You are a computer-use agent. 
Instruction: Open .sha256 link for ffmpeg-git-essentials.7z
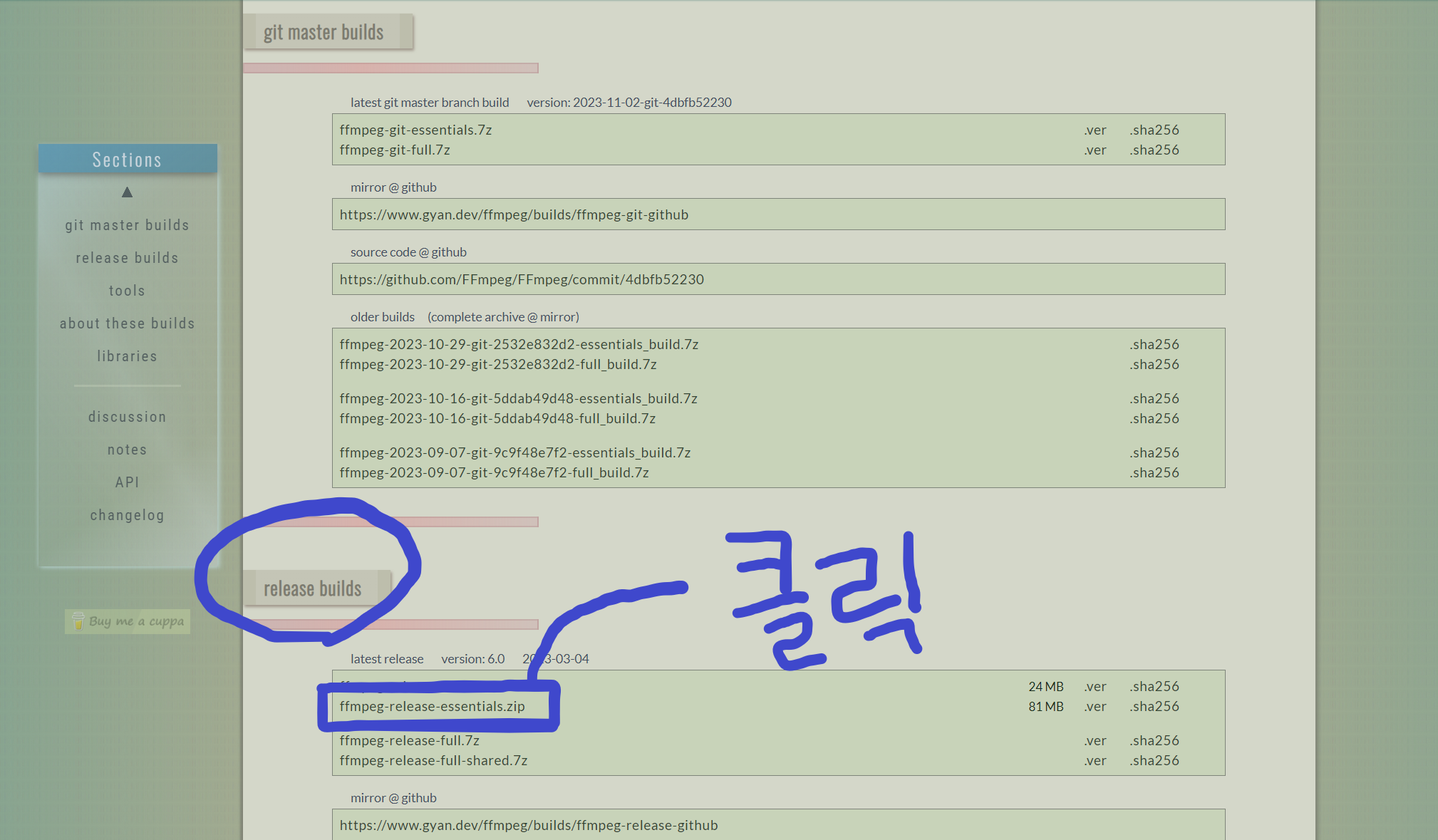pos(1154,130)
